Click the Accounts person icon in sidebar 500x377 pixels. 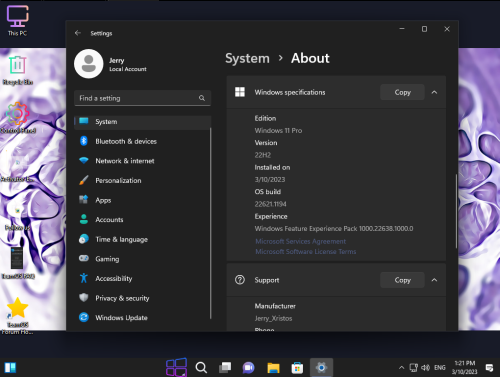[x=84, y=219]
